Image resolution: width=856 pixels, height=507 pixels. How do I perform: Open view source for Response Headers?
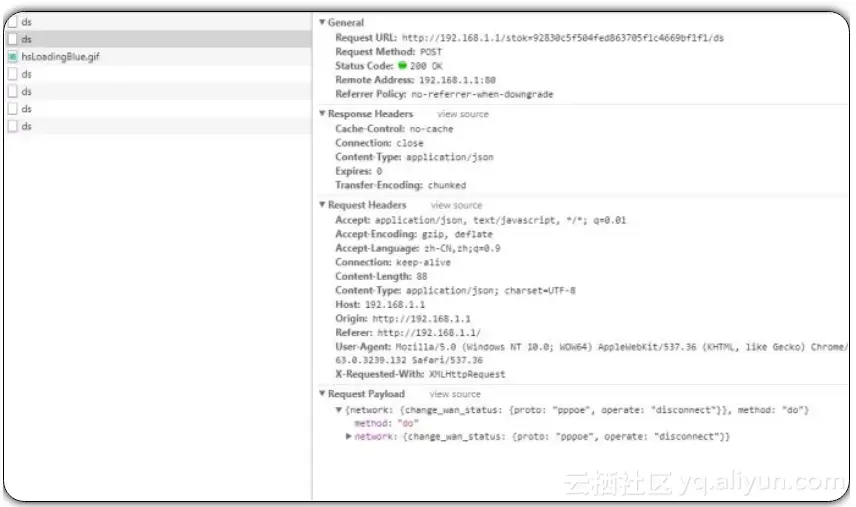pyautogui.click(x=463, y=114)
